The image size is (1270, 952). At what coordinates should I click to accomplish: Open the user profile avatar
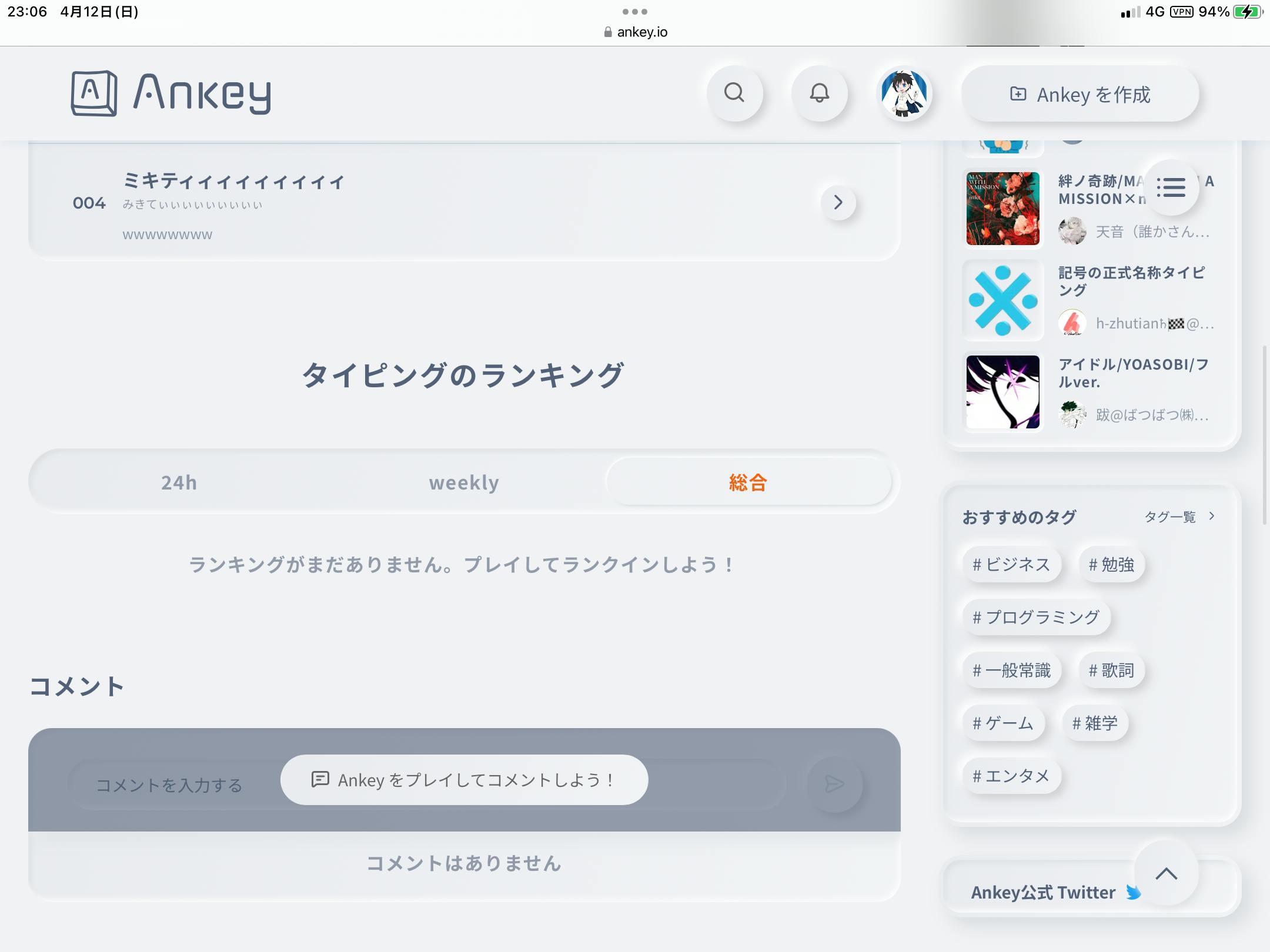tap(904, 93)
